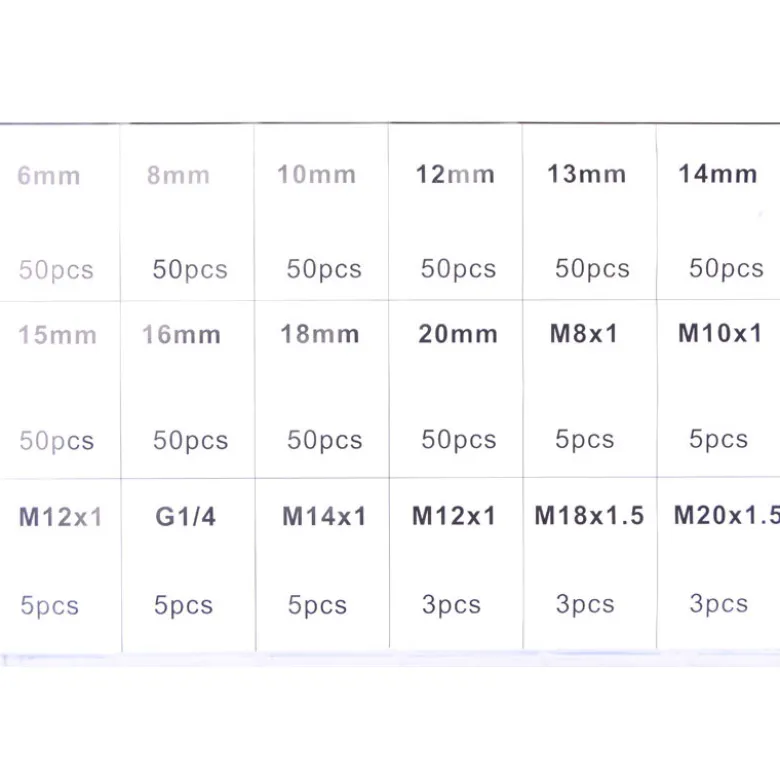This screenshot has height=781, width=780.
Task: Select the G1/4 label
Action: [x=185, y=517]
